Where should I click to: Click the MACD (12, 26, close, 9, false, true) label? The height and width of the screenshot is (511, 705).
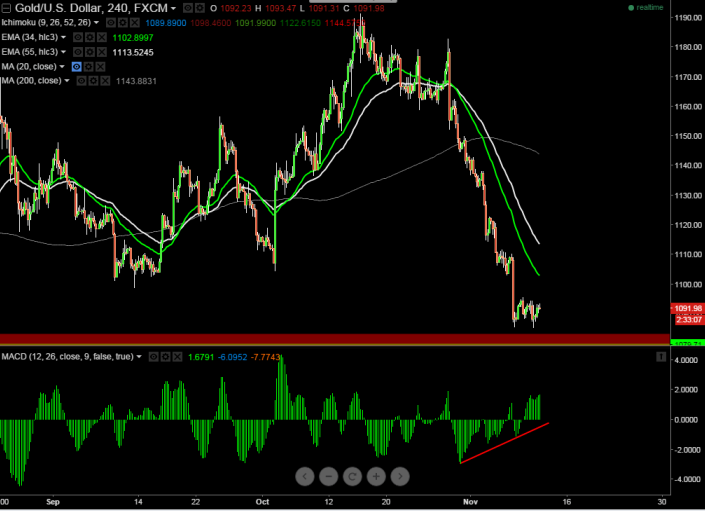67,357
